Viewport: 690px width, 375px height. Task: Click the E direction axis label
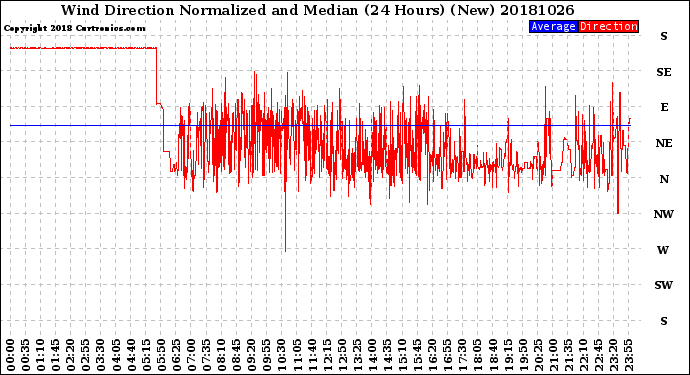(x=664, y=107)
